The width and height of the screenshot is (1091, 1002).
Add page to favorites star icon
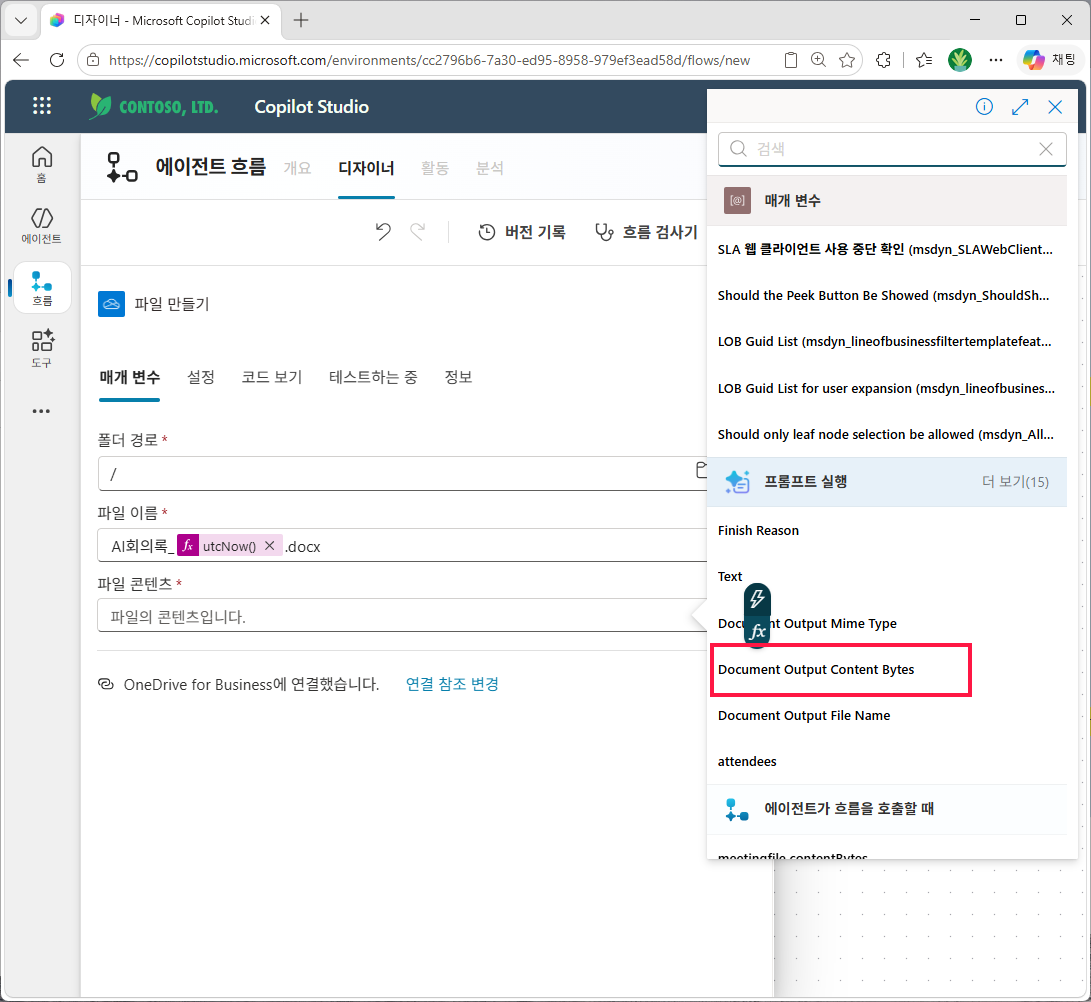(846, 60)
